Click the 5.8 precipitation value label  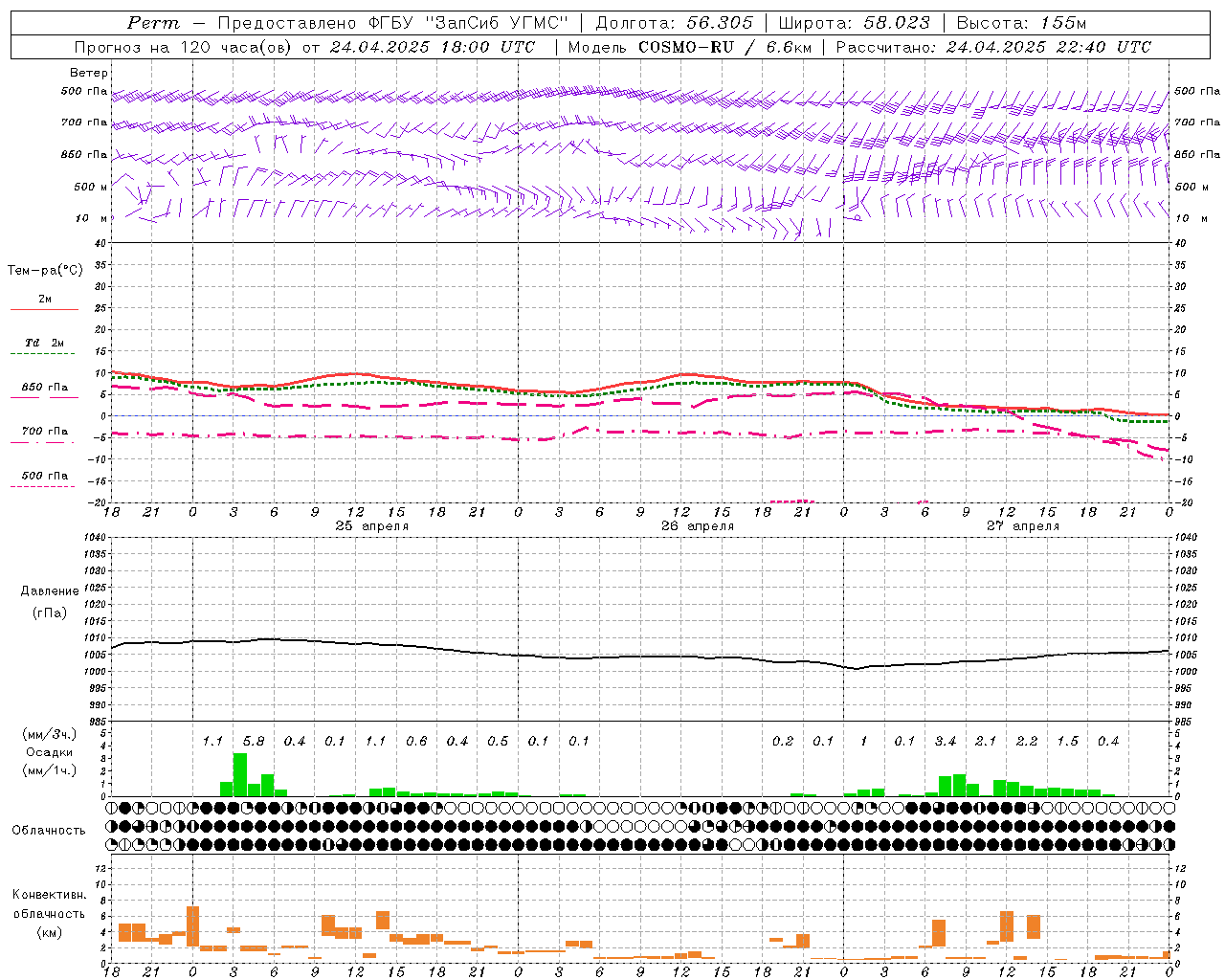click(254, 742)
